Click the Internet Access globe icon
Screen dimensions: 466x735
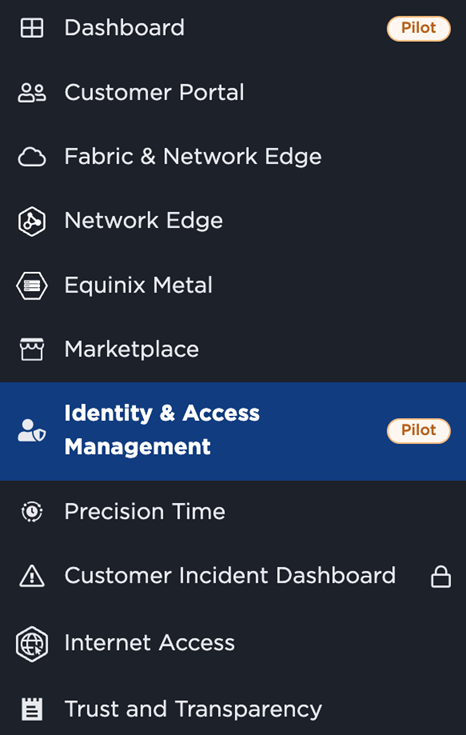click(x=32, y=644)
